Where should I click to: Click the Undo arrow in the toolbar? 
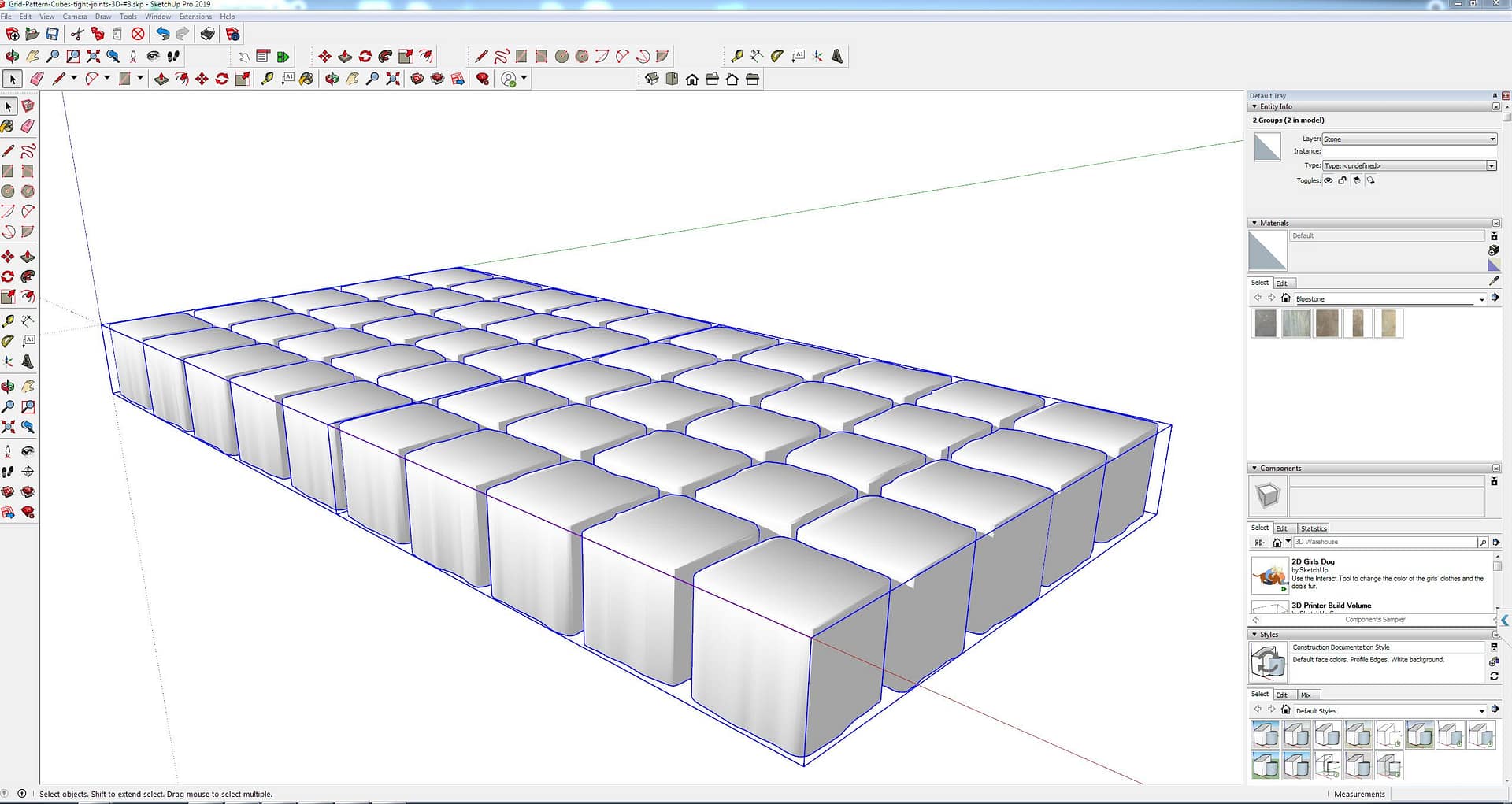point(162,34)
